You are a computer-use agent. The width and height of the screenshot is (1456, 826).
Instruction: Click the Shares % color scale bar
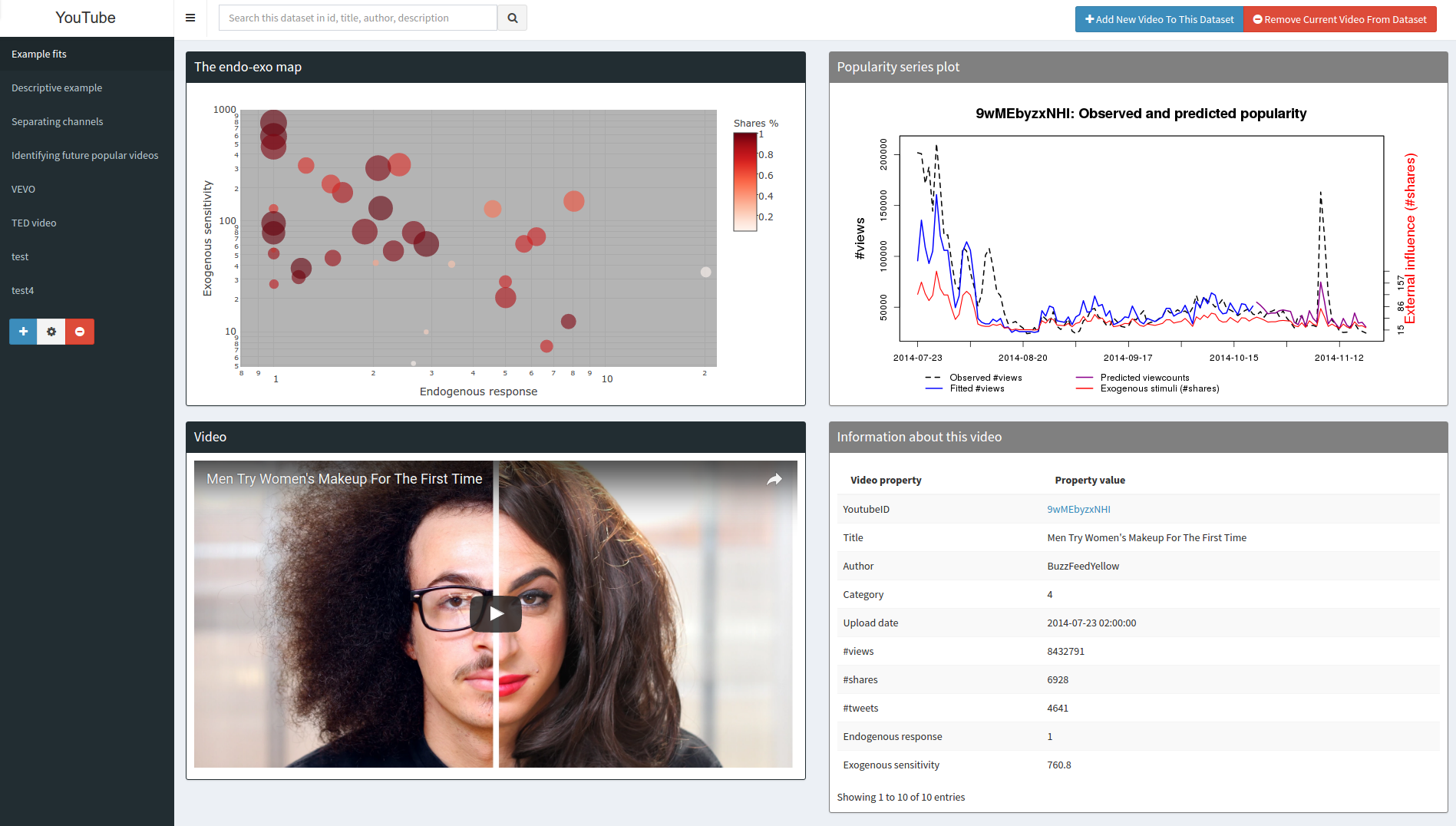click(x=745, y=181)
